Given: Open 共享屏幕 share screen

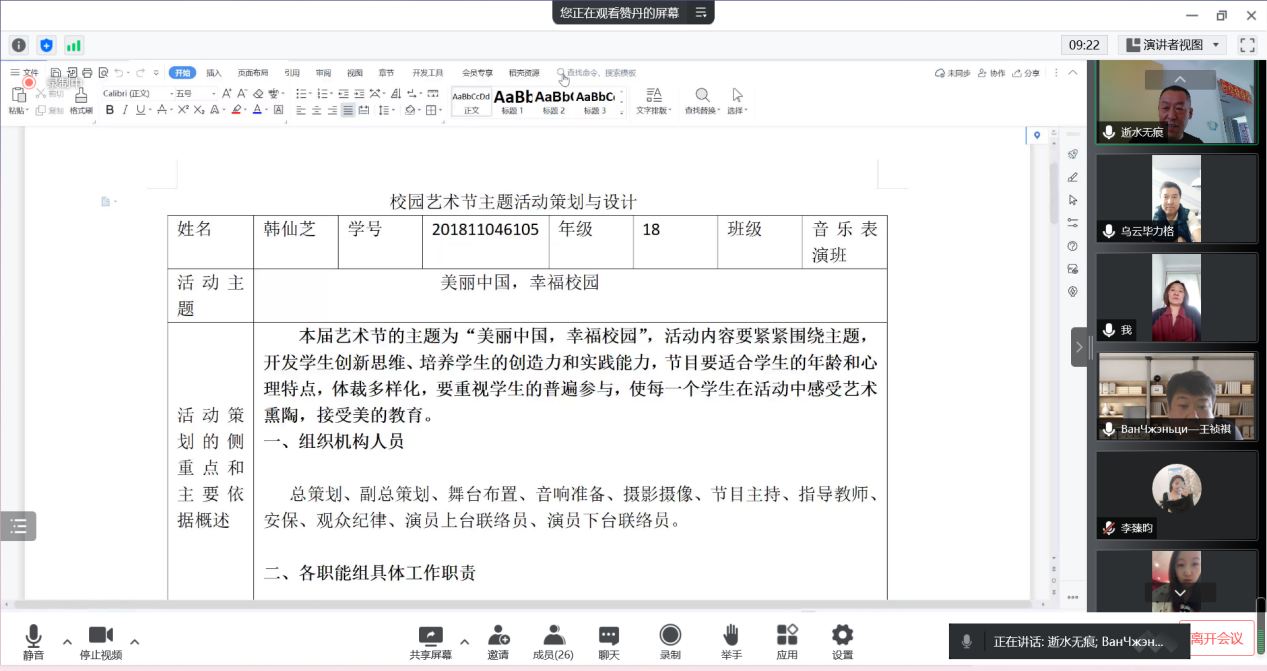Looking at the screenshot, I should pos(430,636).
